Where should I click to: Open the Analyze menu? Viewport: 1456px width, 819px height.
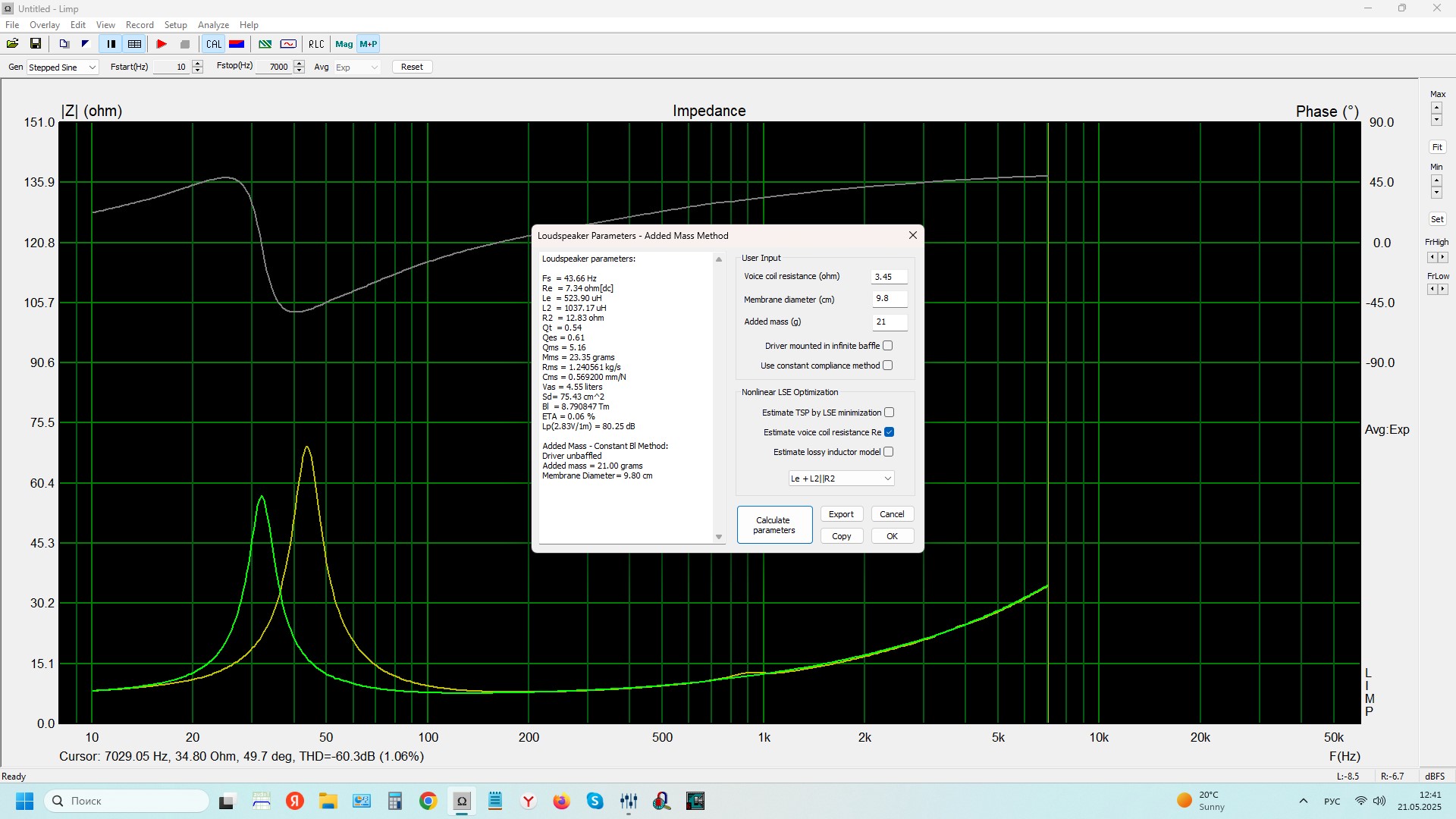click(x=213, y=25)
